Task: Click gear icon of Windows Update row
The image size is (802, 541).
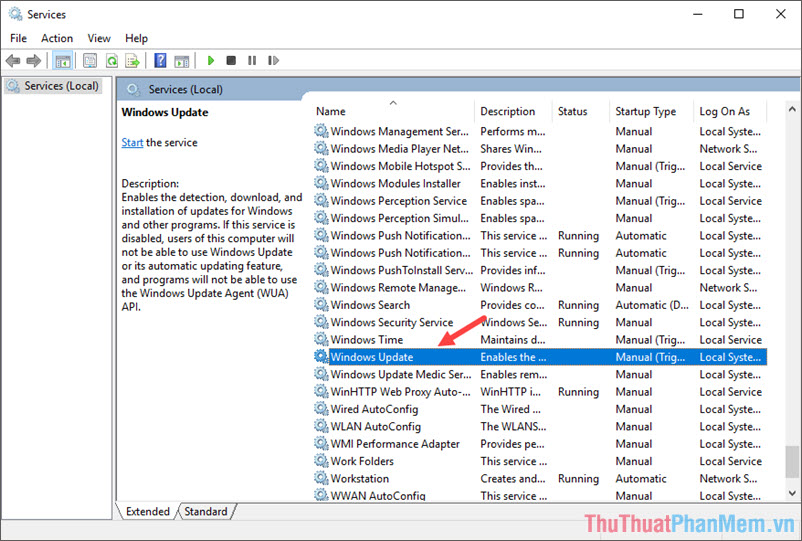Action: (321, 356)
